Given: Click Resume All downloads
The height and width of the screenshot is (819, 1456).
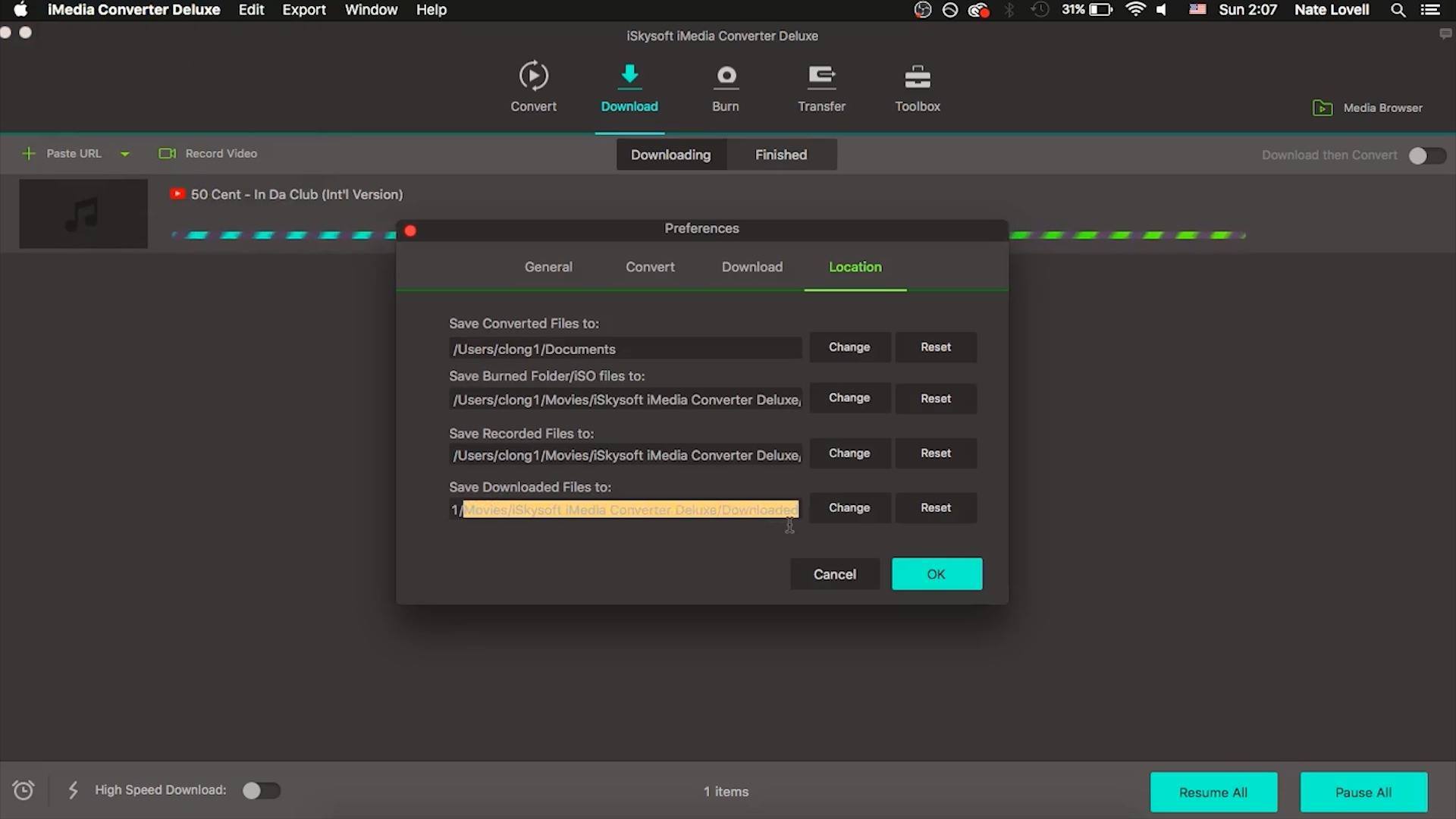Looking at the screenshot, I should pos(1213,792).
